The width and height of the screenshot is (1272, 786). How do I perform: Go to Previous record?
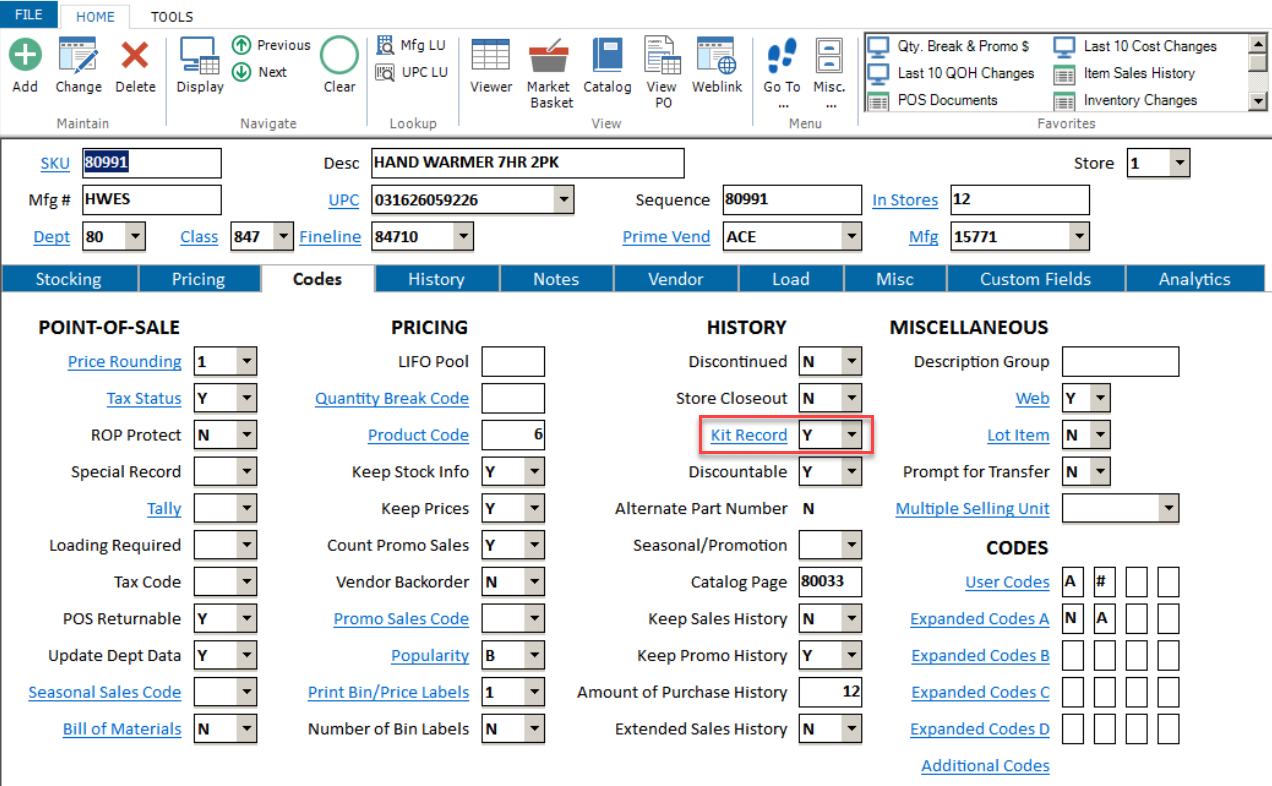(271, 45)
